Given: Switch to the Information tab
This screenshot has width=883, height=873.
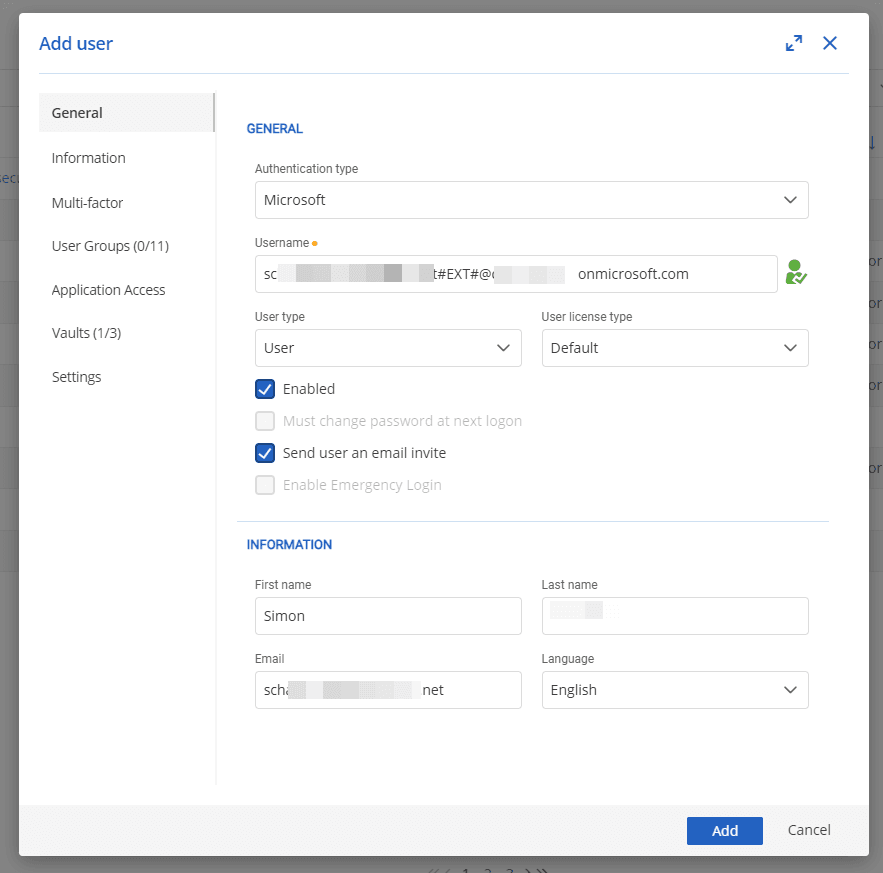Looking at the screenshot, I should click(89, 158).
